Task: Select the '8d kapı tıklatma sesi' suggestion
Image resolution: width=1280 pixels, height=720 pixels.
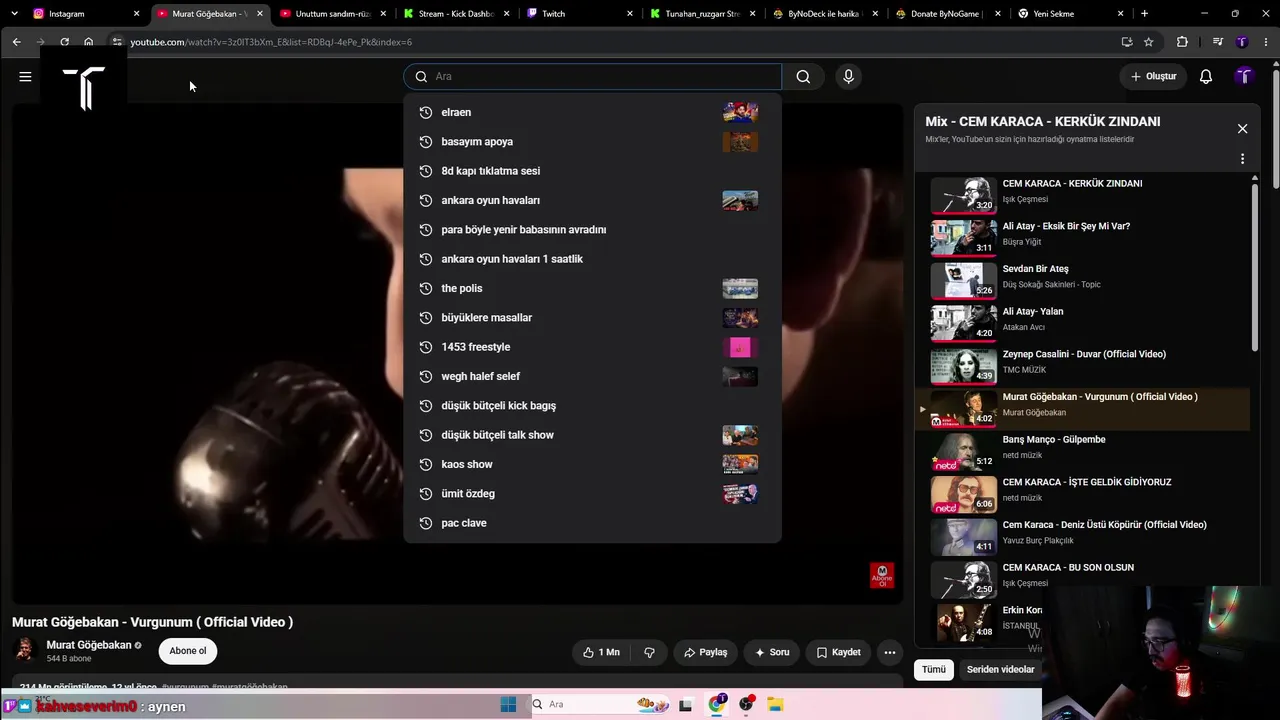Action: (592, 171)
